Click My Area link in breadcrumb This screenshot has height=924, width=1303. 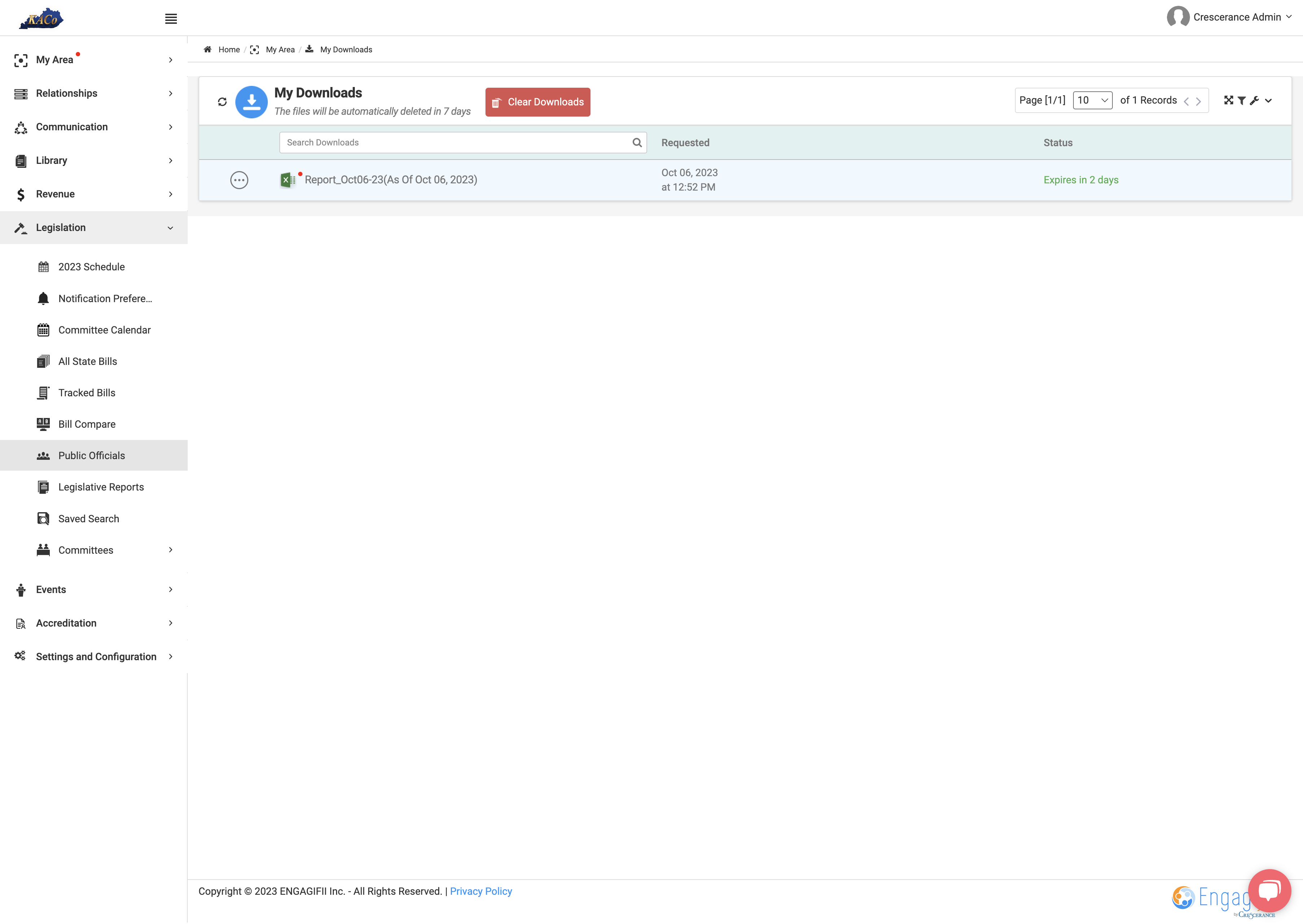280,49
